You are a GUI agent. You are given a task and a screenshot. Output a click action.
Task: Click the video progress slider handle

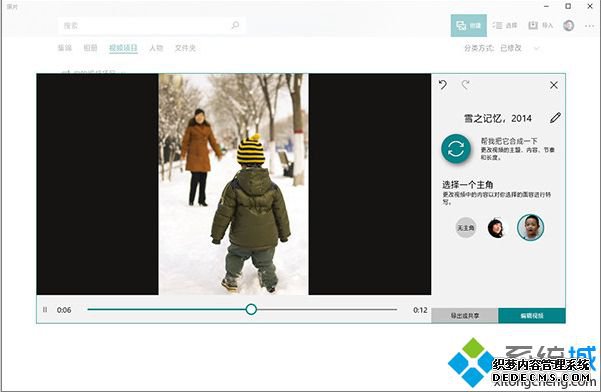click(251, 309)
